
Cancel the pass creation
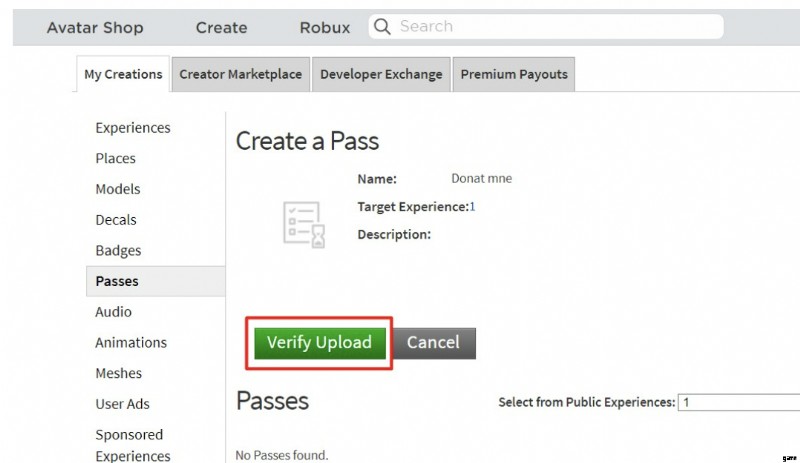pos(433,342)
